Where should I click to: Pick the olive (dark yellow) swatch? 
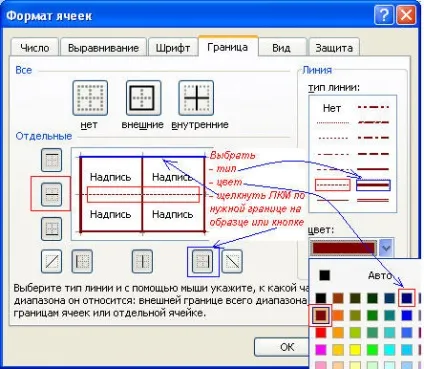[x=355, y=315]
